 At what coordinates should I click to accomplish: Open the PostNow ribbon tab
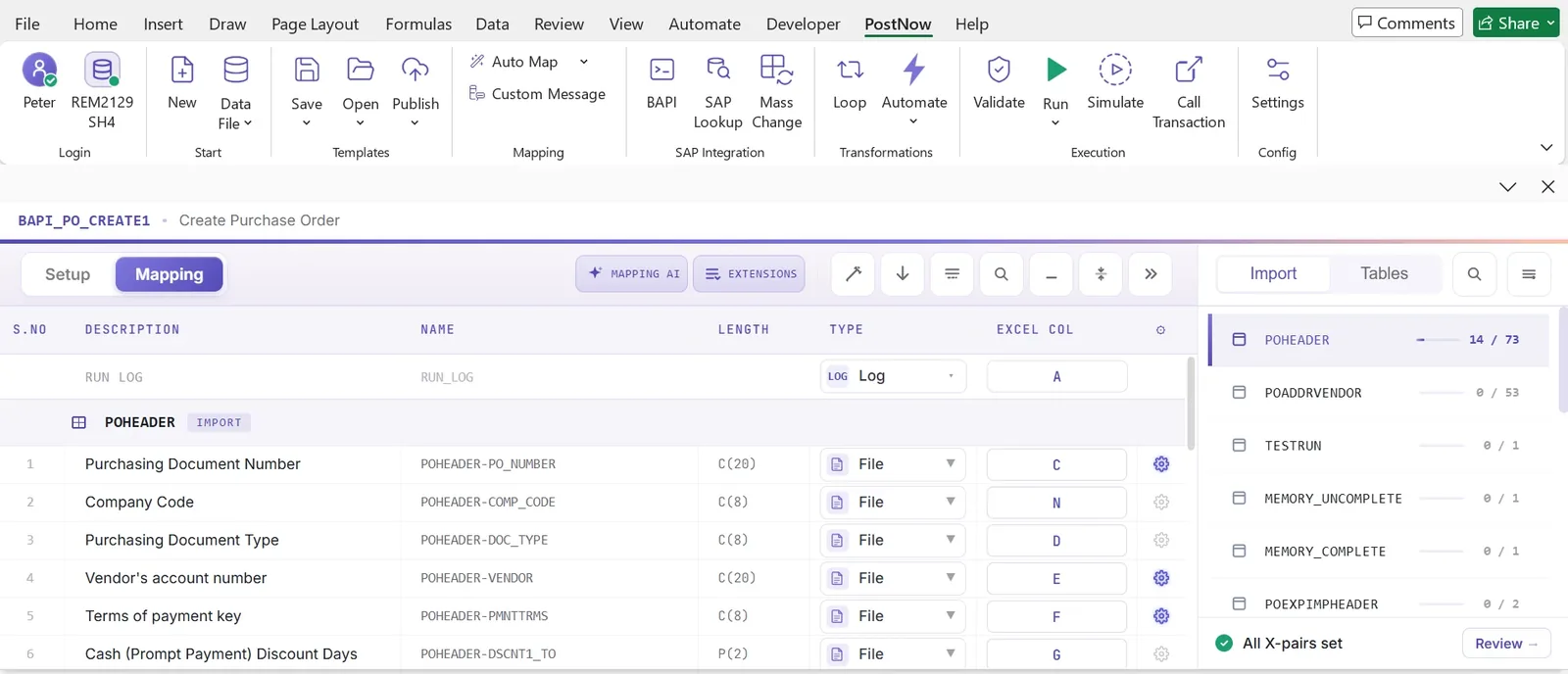pos(898,24)
